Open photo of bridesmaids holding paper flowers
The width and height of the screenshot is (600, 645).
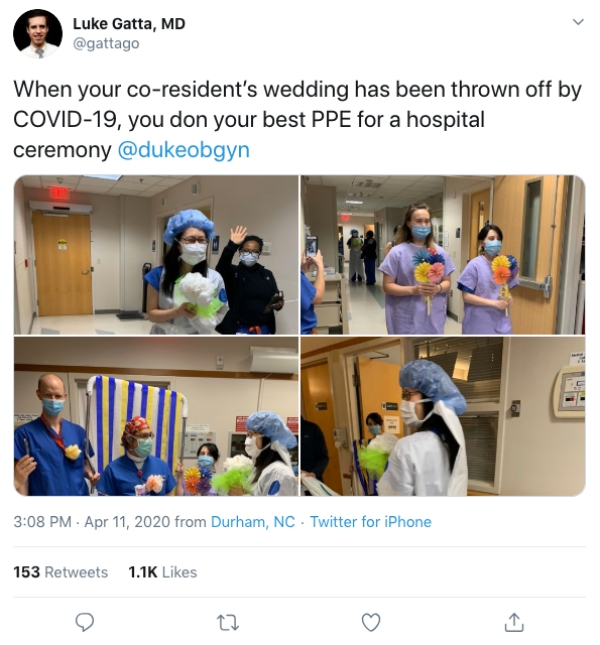[443, 255]
